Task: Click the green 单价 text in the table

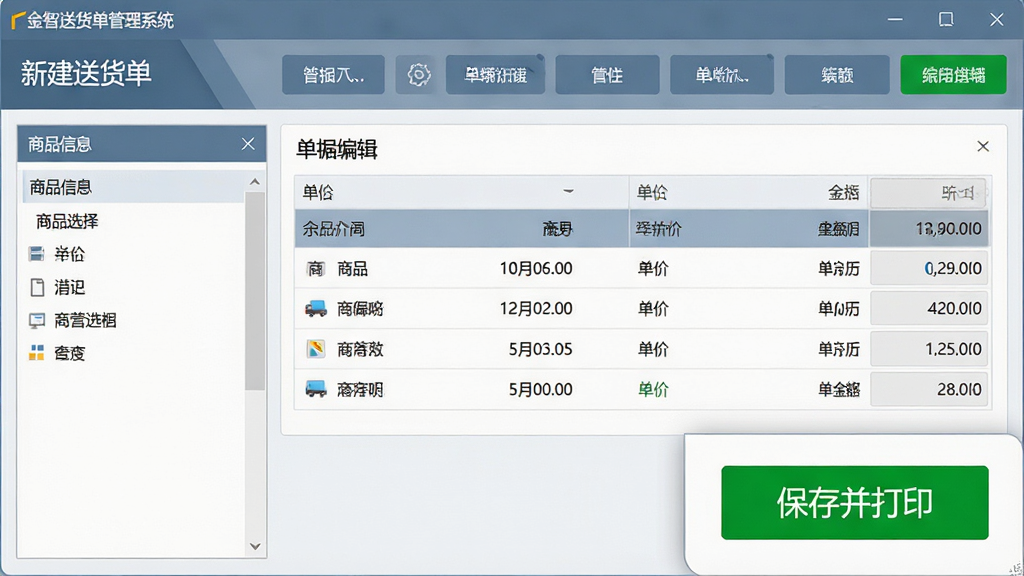Action: point(653,389)
